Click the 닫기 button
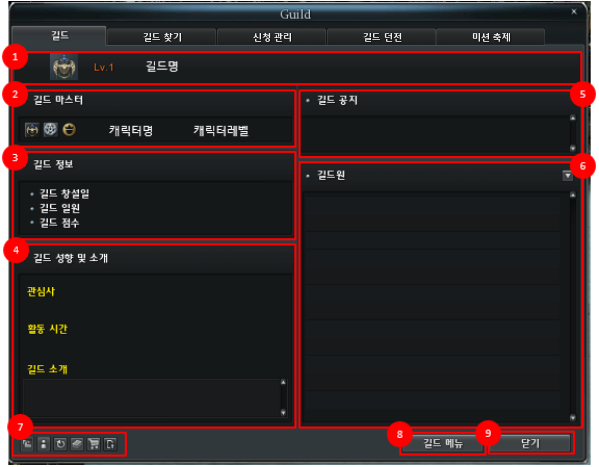The height and width of the screenshot is (467, 599). coord(531,443)
